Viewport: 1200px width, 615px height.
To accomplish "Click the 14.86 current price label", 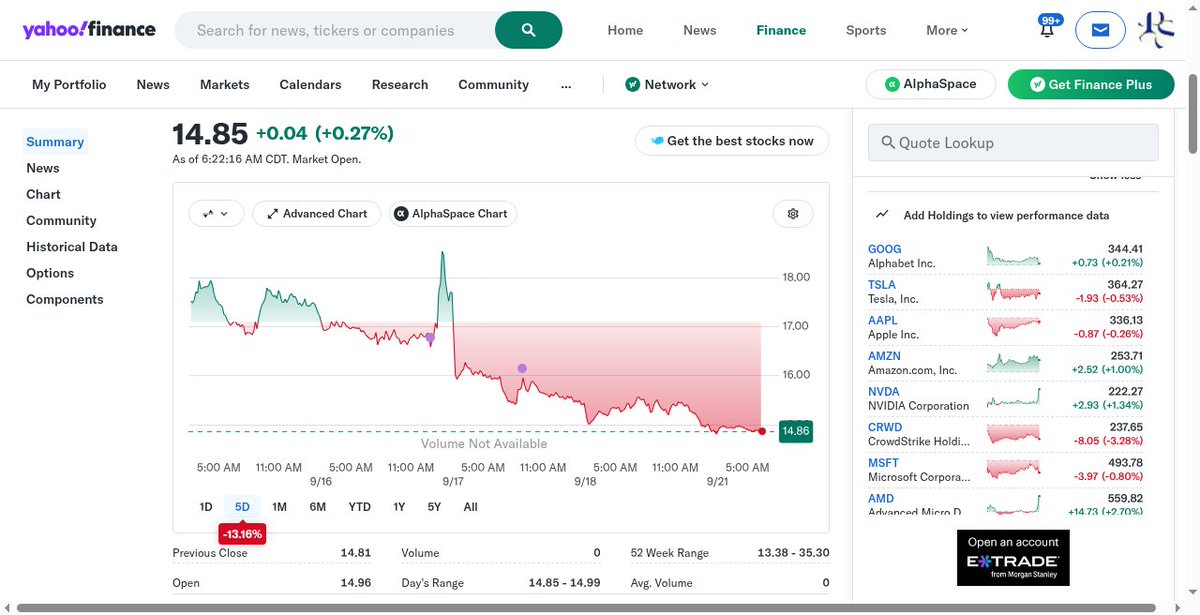I will point(795,431).
